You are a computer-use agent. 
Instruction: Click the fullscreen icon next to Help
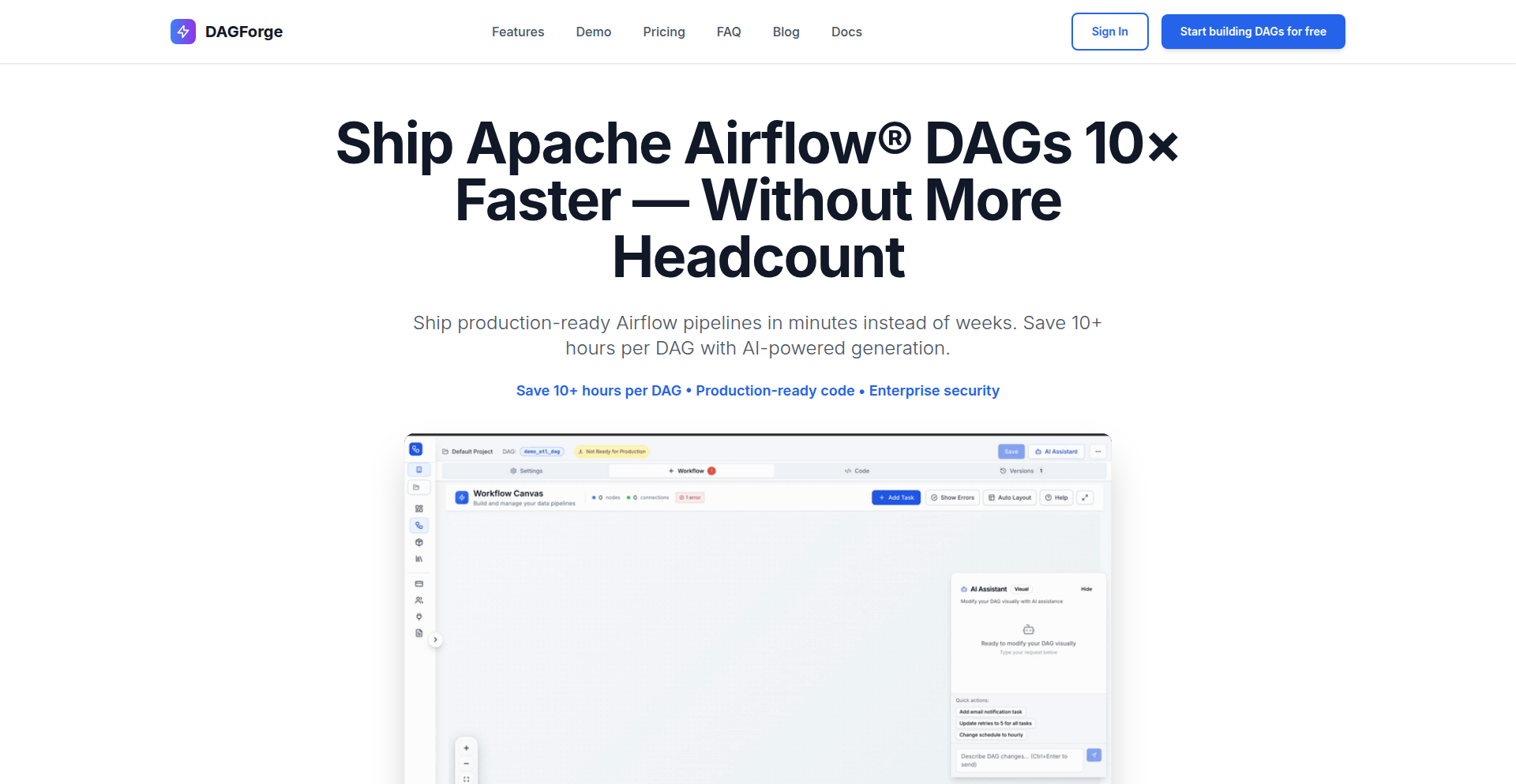pos(1085,497)
